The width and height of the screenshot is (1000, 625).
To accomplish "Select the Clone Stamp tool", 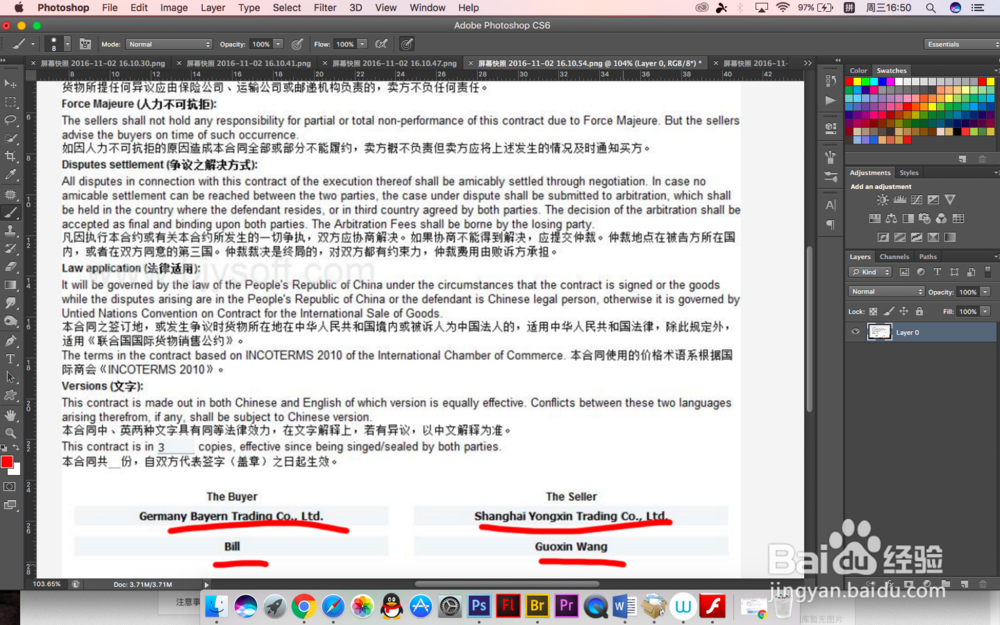I will pos(11,231).
